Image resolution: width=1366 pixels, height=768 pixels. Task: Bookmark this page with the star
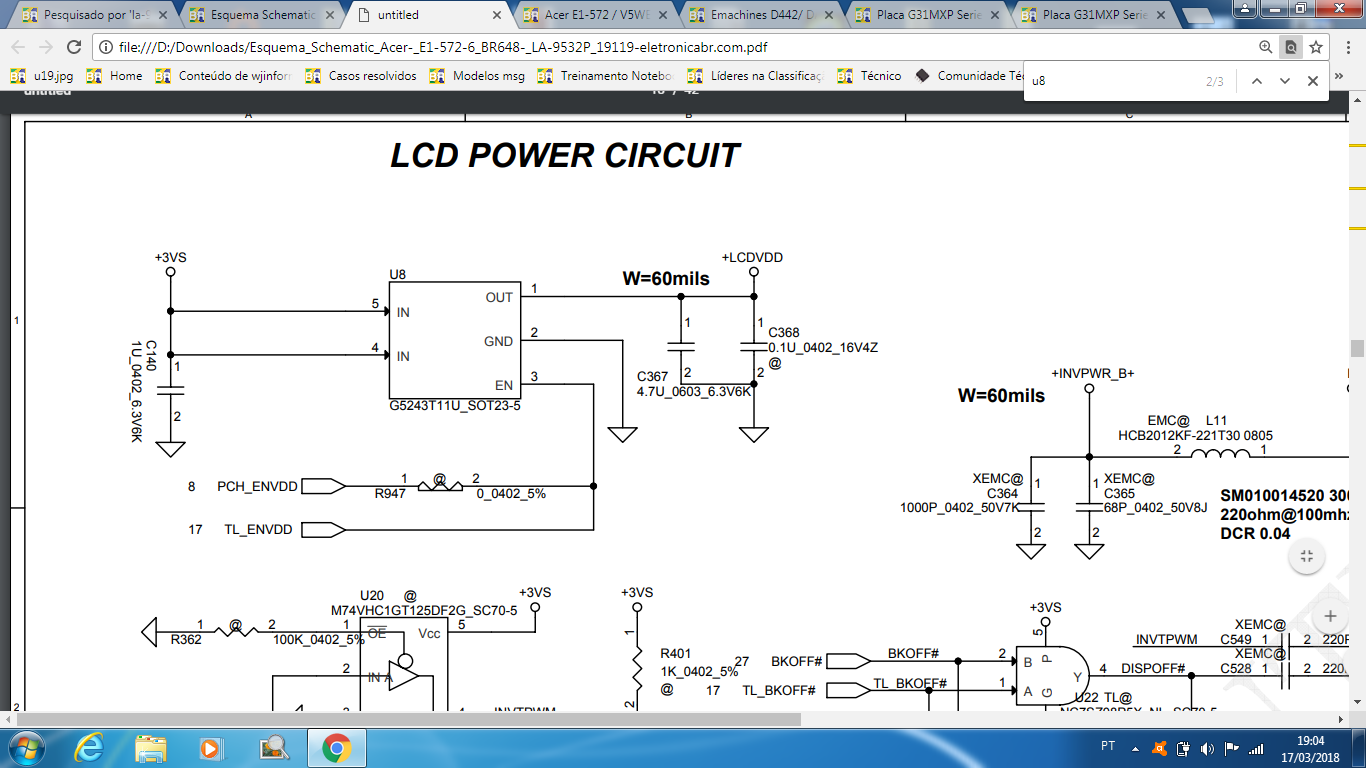(1316, 47)
